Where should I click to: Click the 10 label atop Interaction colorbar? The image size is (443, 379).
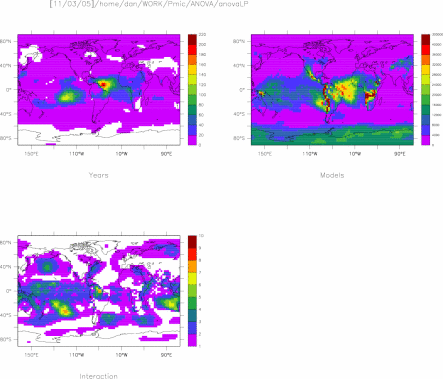tap(201, 236)
